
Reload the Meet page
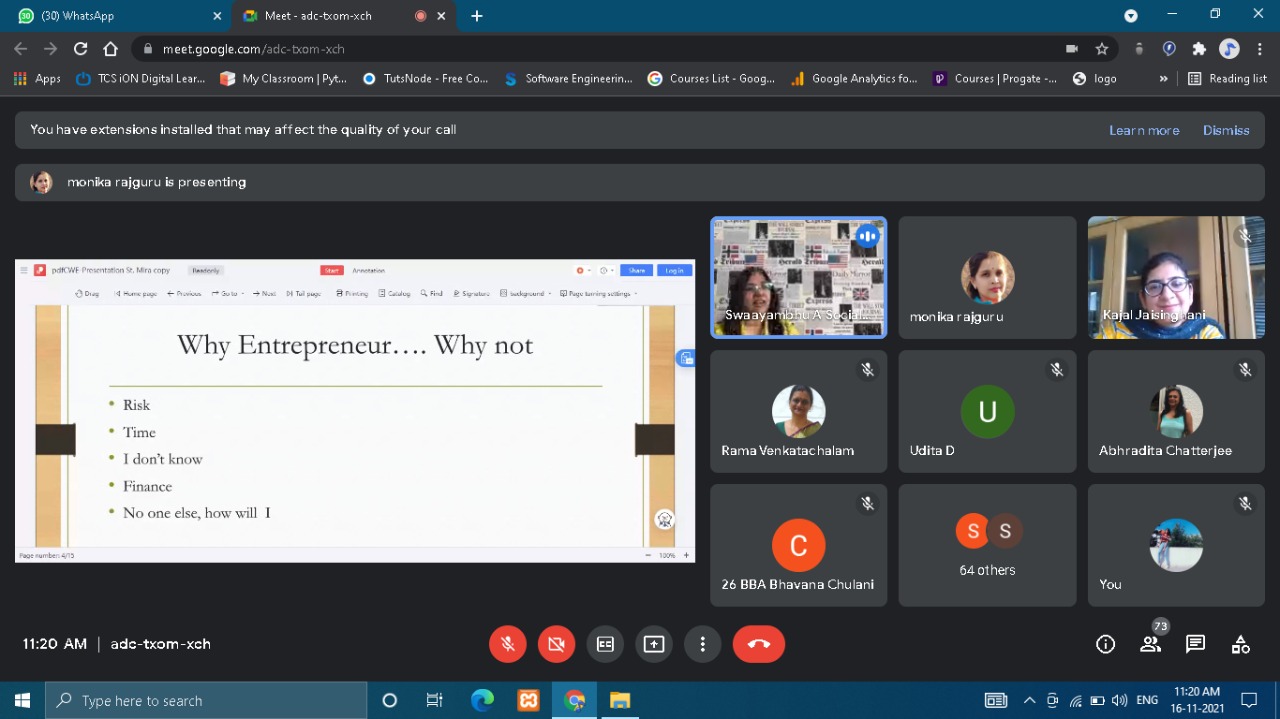pyautogui.click(x=81, y=49)
